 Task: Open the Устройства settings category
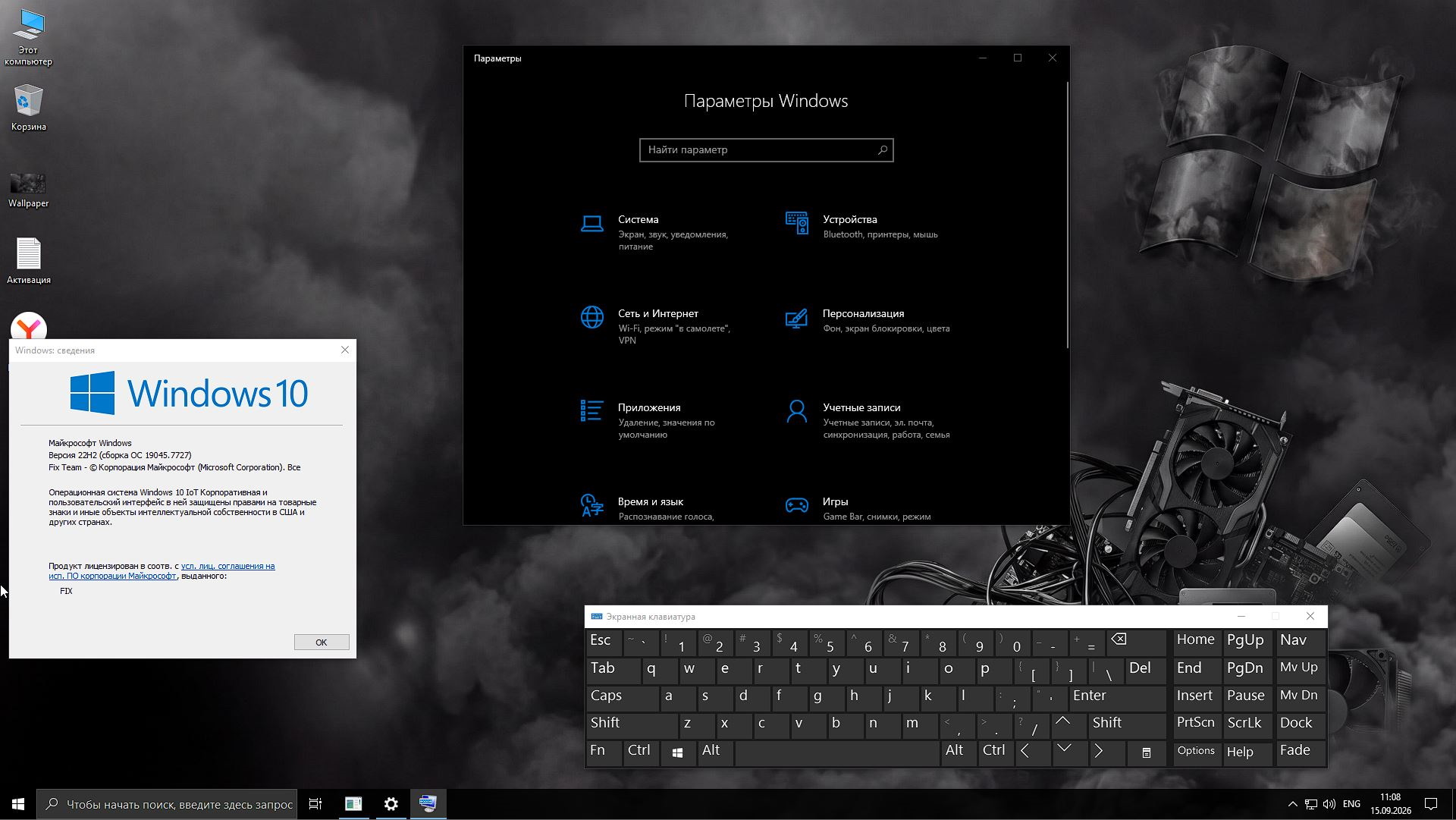tap(864, 226)
